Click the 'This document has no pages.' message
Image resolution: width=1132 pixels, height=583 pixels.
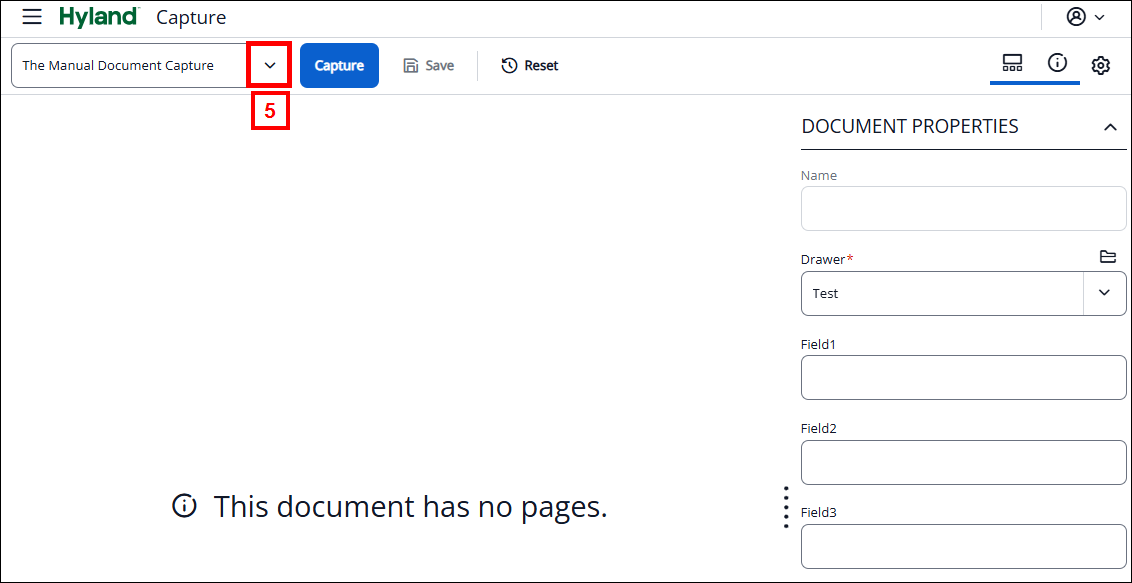(x=390, y=507)
